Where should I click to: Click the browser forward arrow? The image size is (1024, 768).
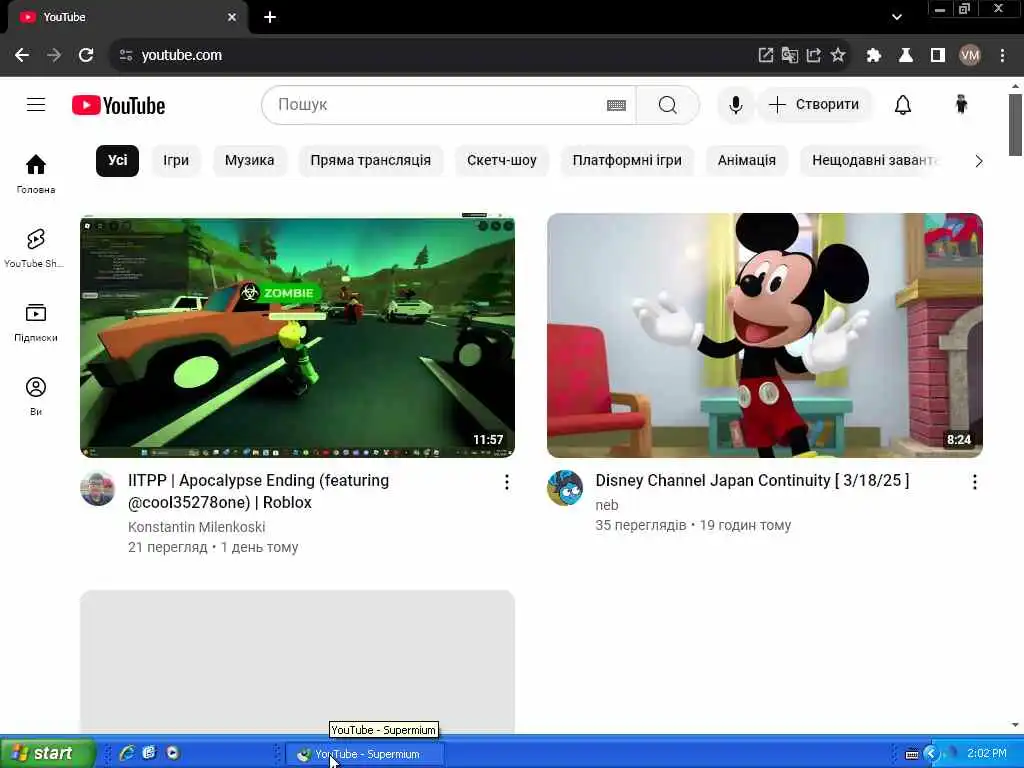(54, 55)
